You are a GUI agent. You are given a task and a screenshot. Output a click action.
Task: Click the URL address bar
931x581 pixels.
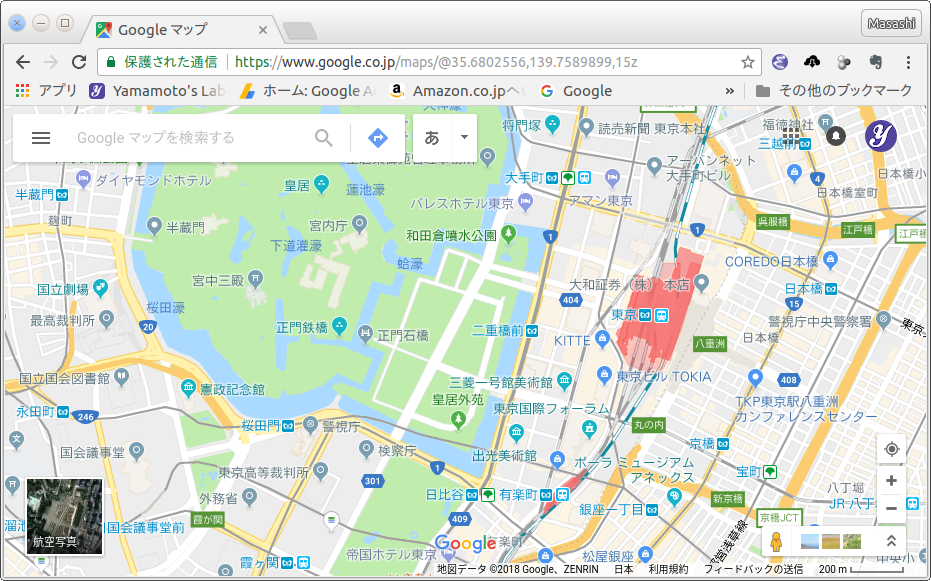click(429, 62)
